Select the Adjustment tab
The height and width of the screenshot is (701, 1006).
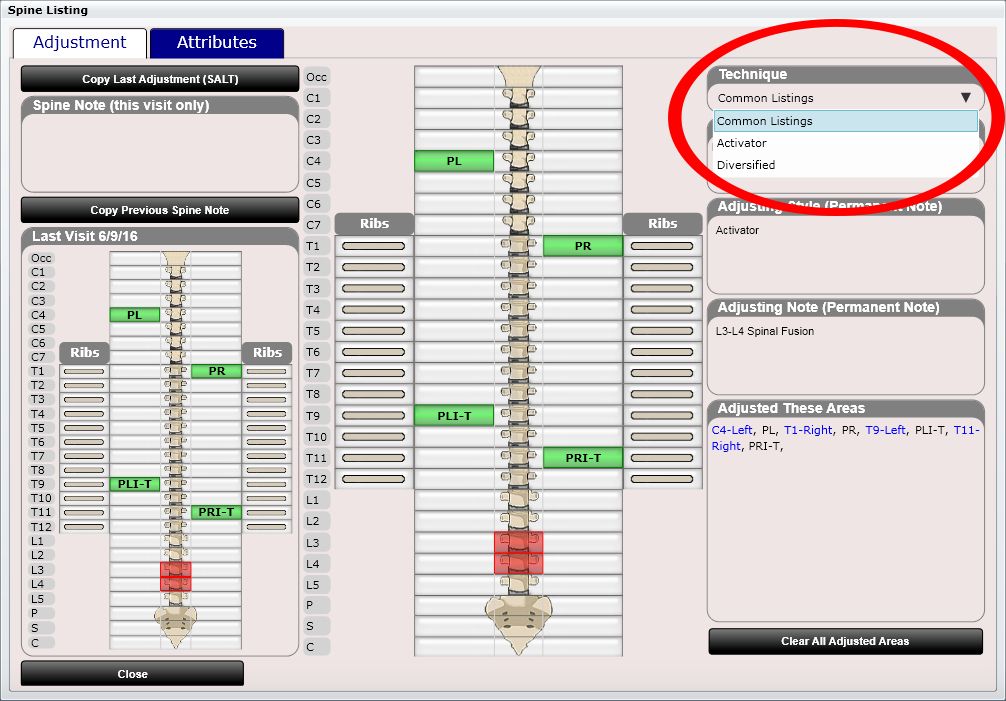(x=80, y=43)
